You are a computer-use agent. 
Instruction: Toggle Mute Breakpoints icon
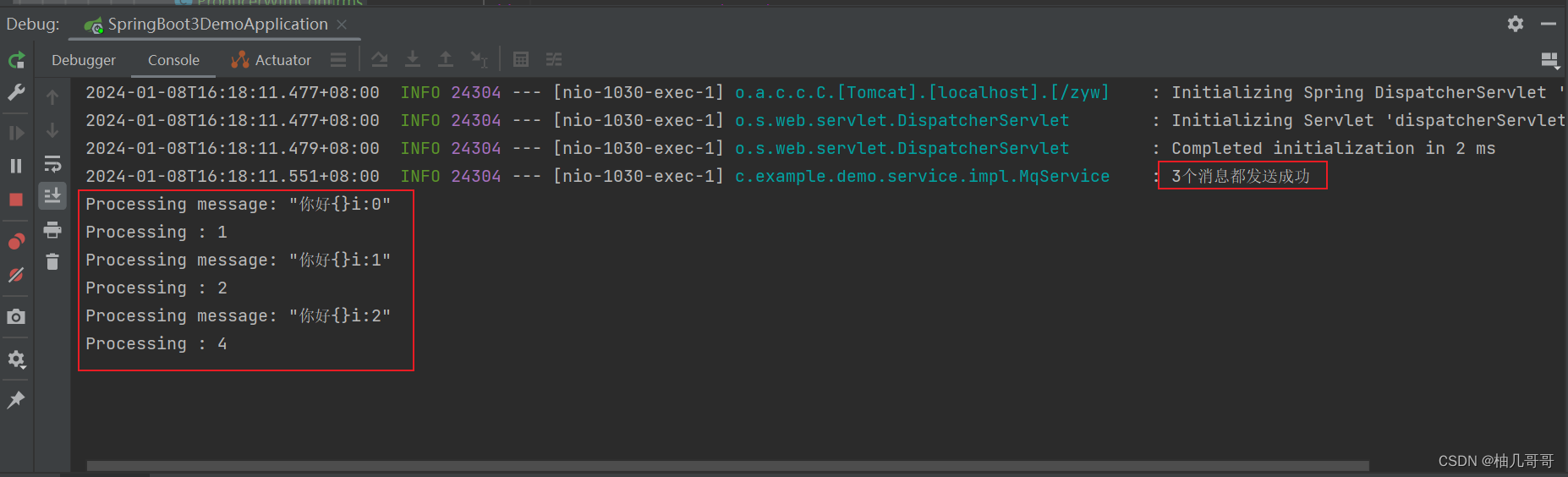pyautogui.click(x=16, y=275)
